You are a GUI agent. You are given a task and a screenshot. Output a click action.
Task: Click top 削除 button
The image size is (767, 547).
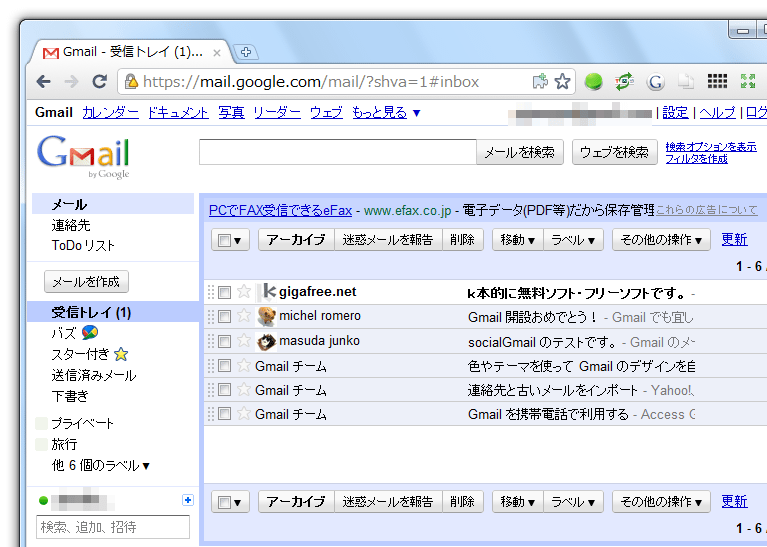pos(462,240)
